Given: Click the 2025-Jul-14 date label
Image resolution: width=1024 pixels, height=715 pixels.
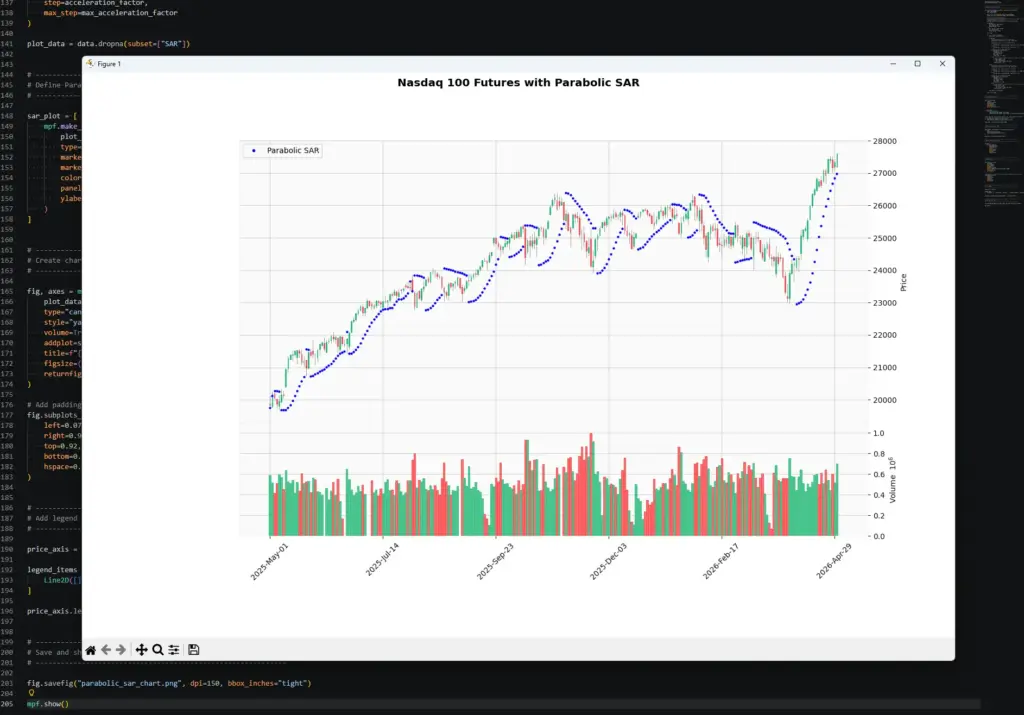Looking at the screenshot, I should 382,560.
